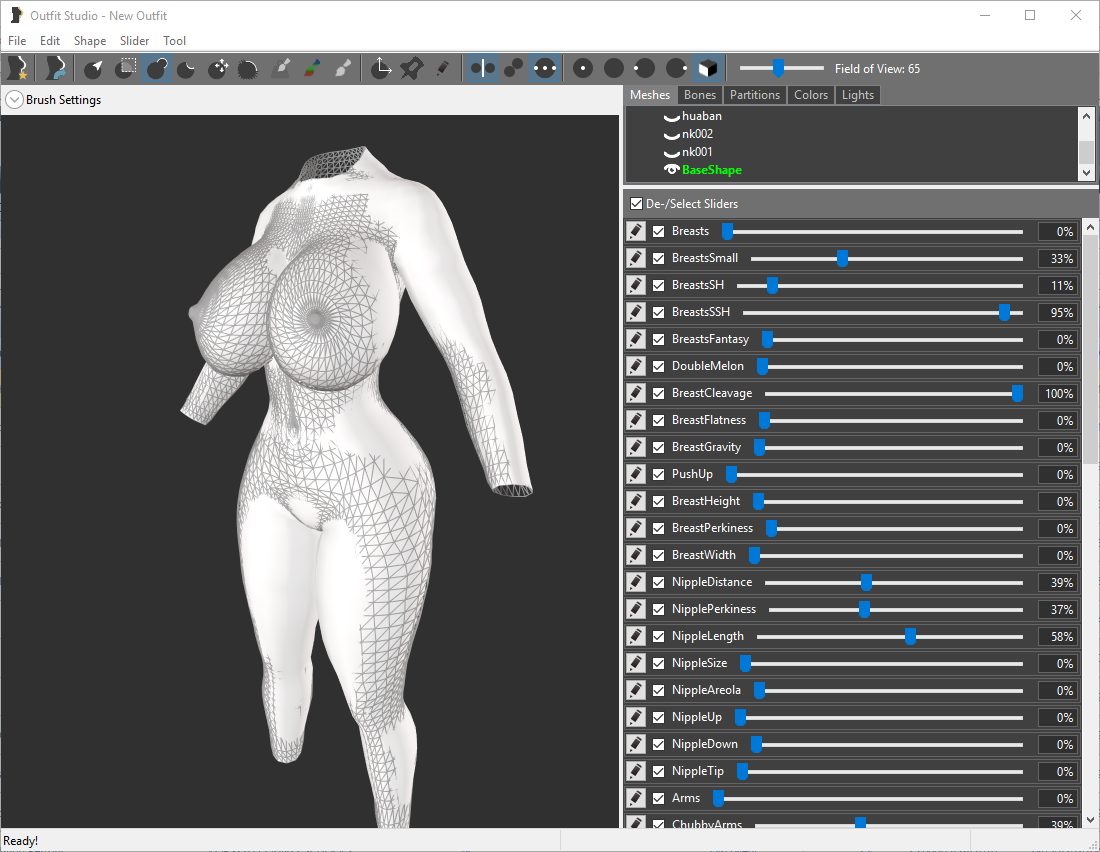This screenshot has width=1100, height=852.
Task: Open the Slider menu
Action: (x=134, y=41)
